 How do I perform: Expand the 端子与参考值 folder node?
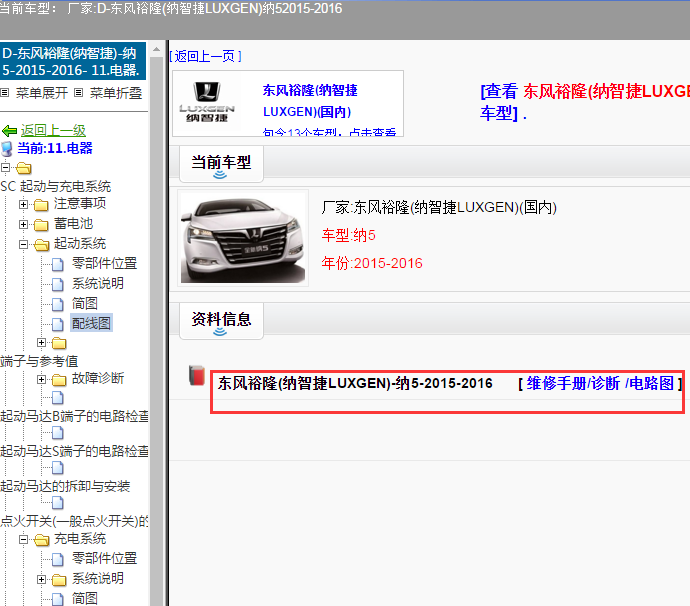(41, 342)
